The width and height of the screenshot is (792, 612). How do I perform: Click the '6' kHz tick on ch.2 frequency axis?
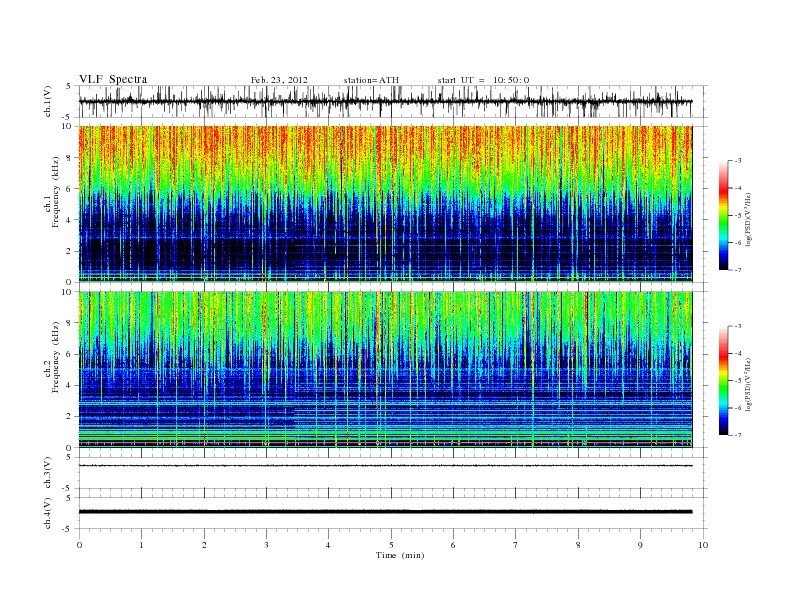click(70, 354)
